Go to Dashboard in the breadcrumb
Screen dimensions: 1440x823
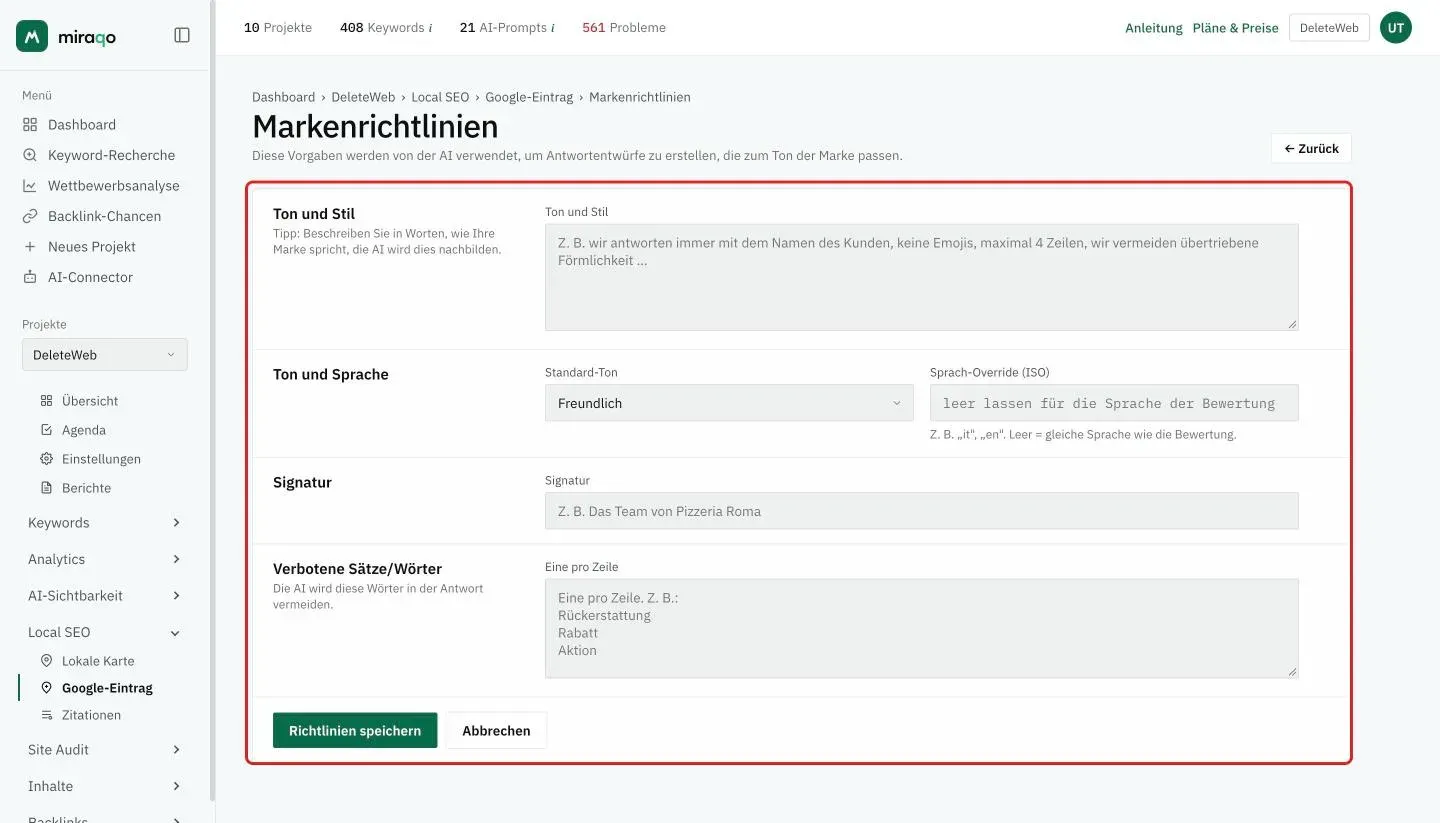(283, 97)
